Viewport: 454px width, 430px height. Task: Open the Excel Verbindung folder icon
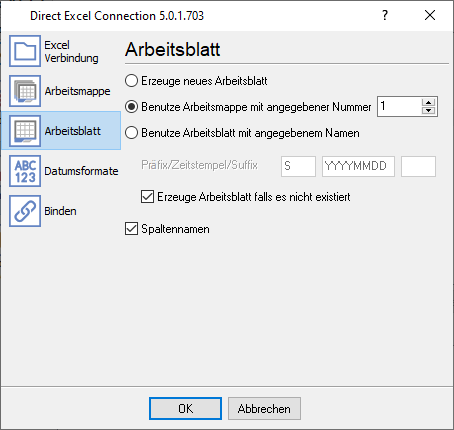(25, 51)
